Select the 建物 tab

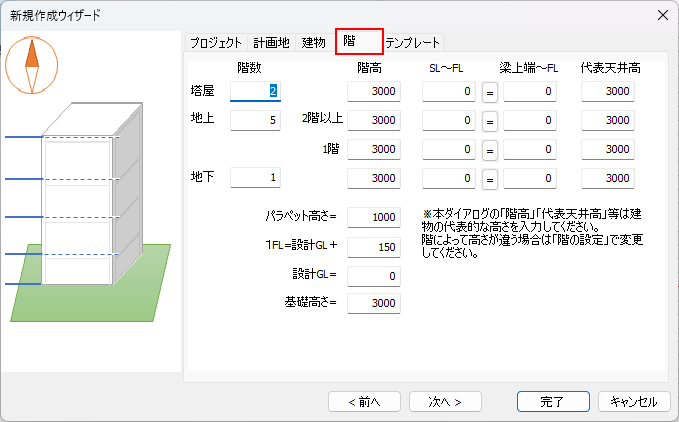pos(314,42)
